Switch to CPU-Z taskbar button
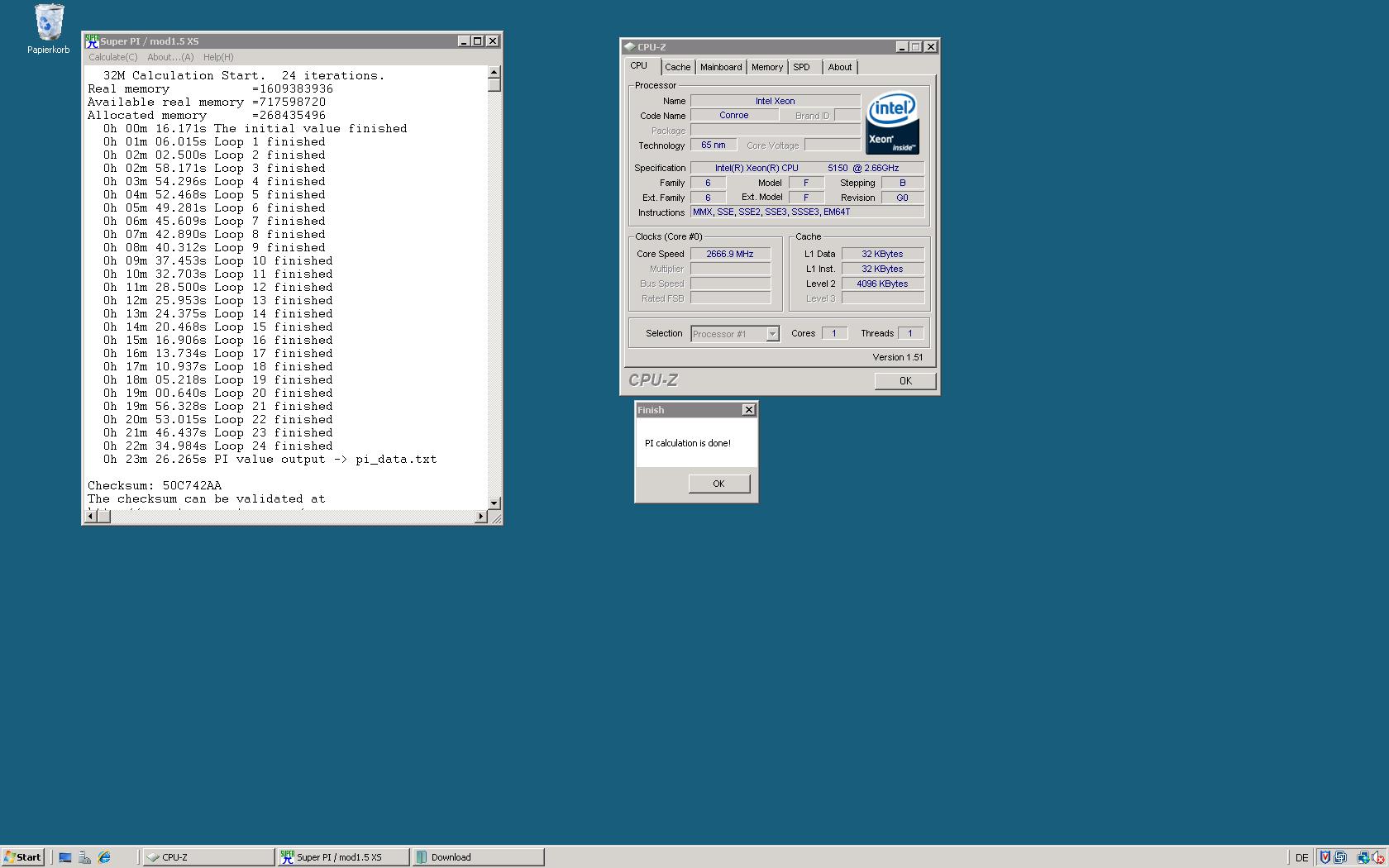 [x=208, y=857]
